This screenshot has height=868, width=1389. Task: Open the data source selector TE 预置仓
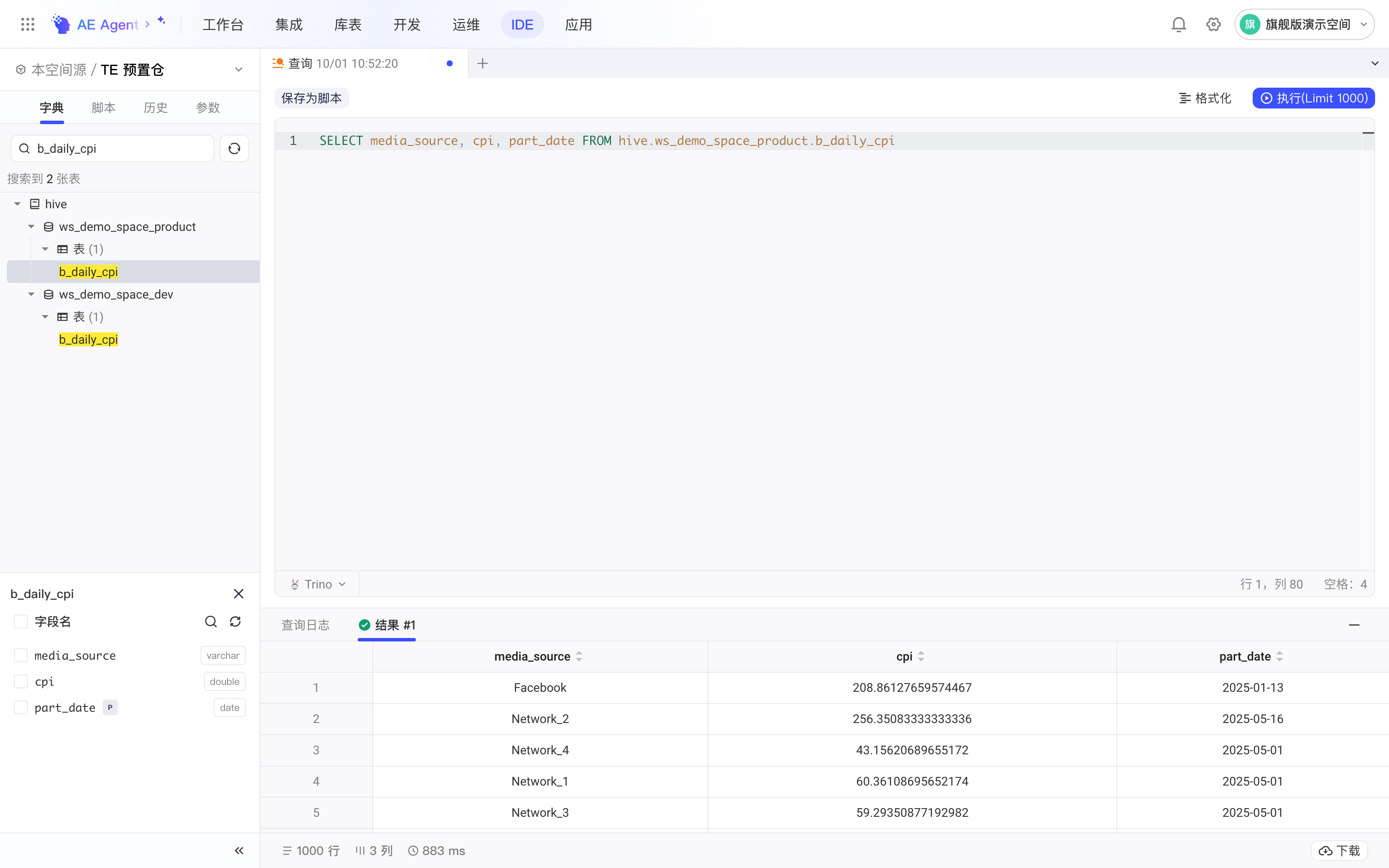pos(130,69)
